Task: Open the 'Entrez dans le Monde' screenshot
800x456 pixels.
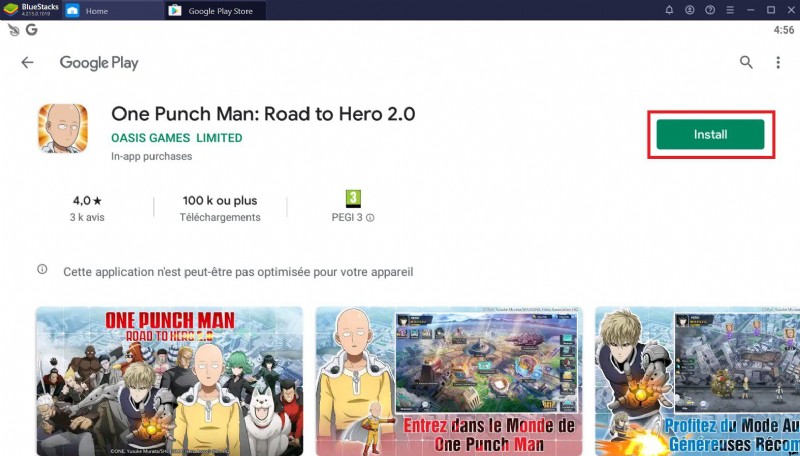Action: (x=448, y=381)
